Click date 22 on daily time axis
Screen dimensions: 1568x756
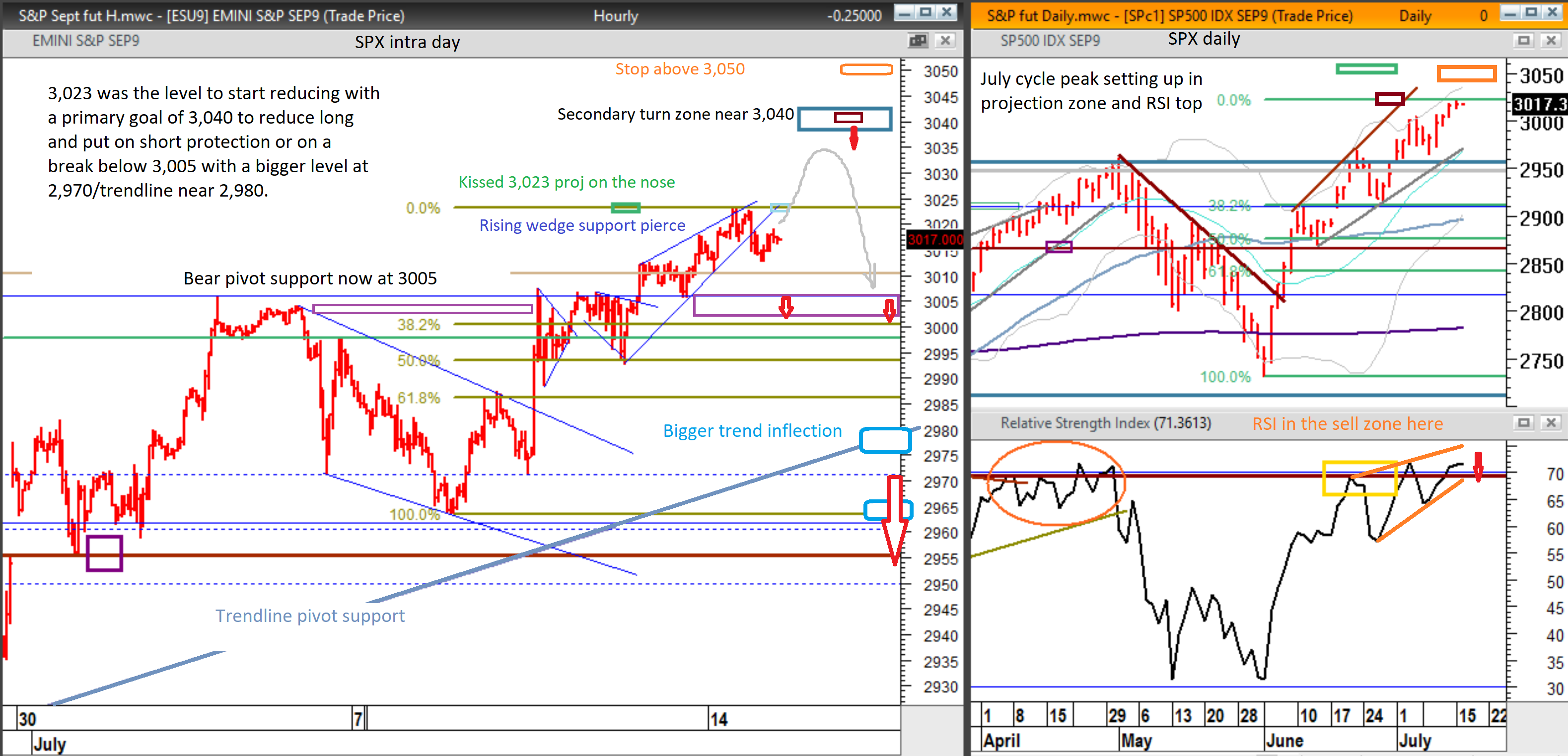click(1498, 716)
